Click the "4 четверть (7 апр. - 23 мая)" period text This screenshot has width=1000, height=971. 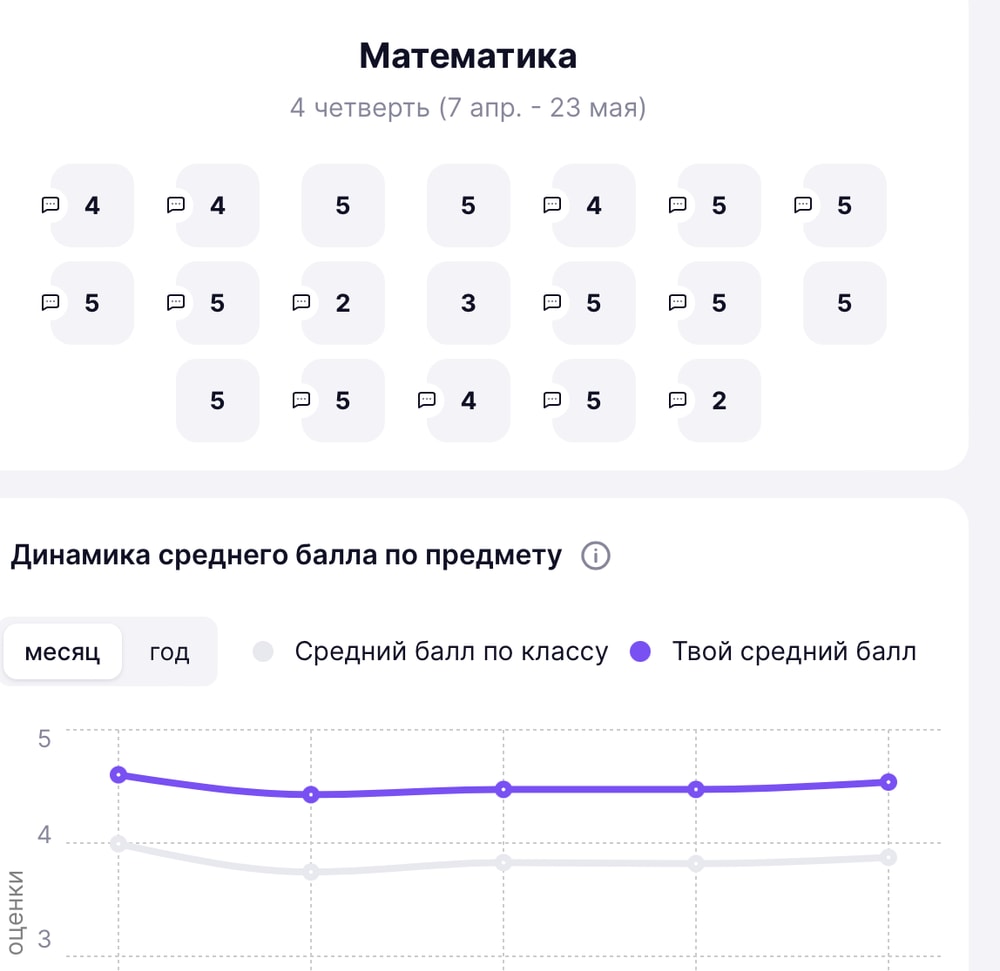tap(468, 108)
